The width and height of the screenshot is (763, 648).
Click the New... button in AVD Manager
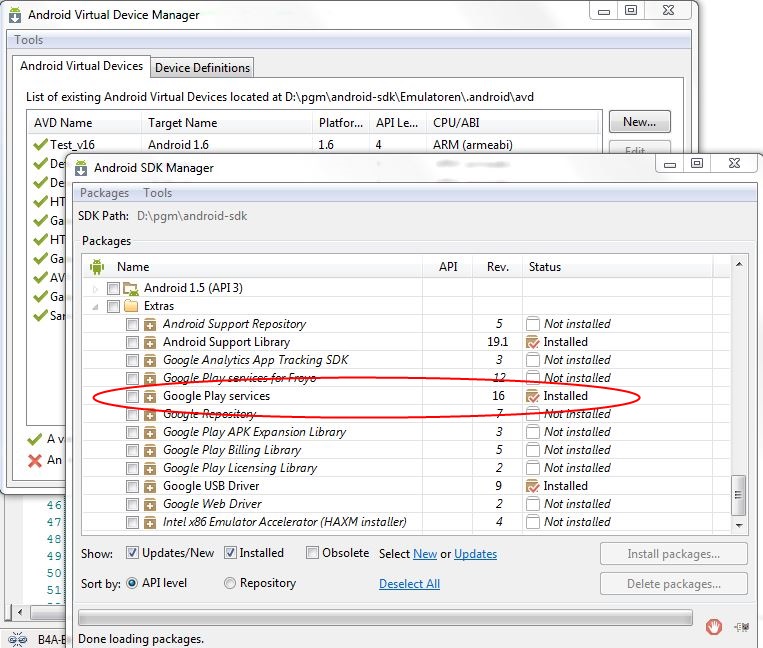coord(639,122)
